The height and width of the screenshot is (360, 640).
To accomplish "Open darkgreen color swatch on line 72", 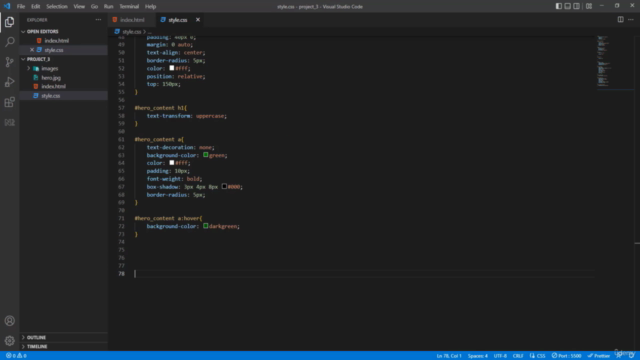I will coord(206,226).
